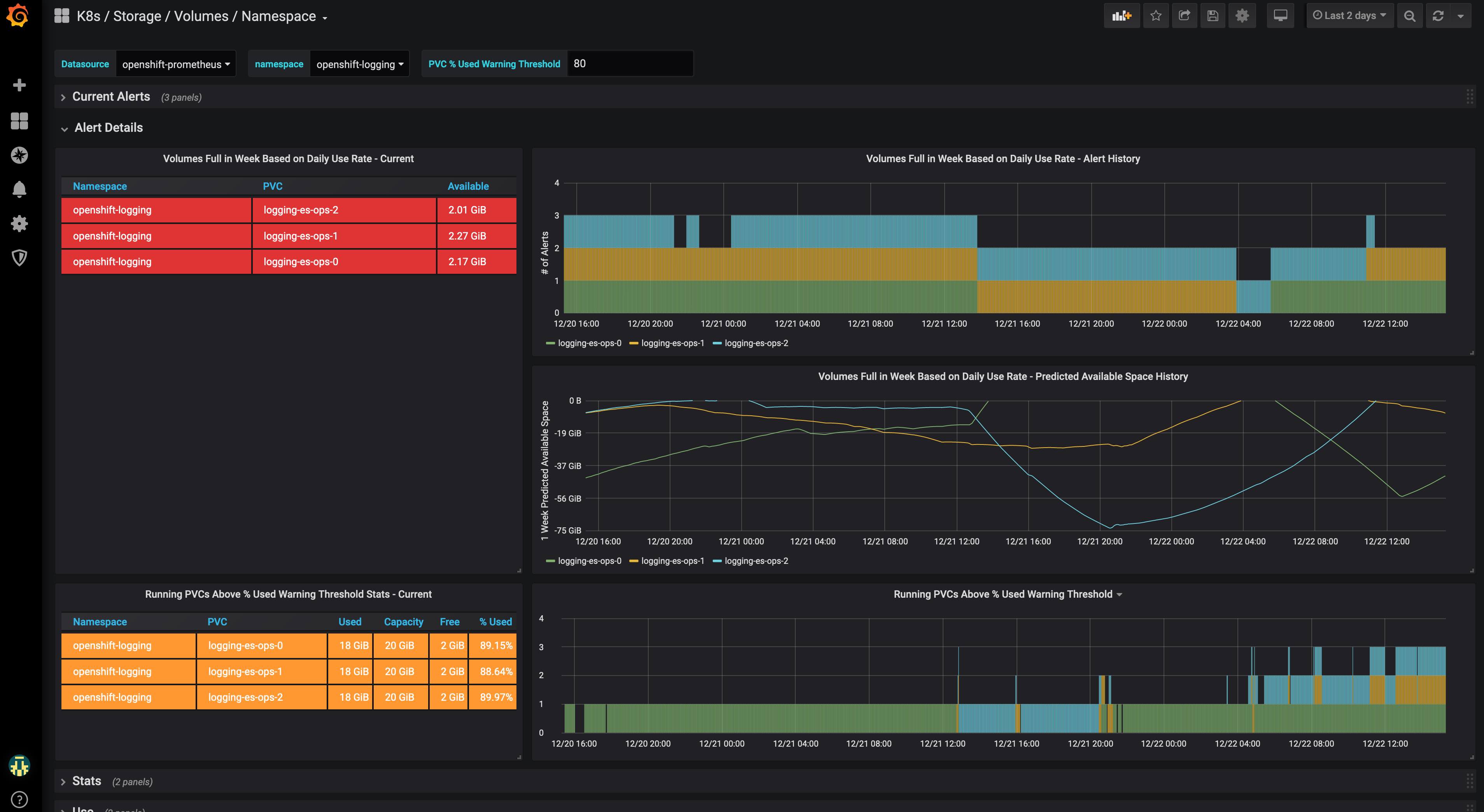
Task: Expand the Current Alerts row
Action: coord(110,97)
